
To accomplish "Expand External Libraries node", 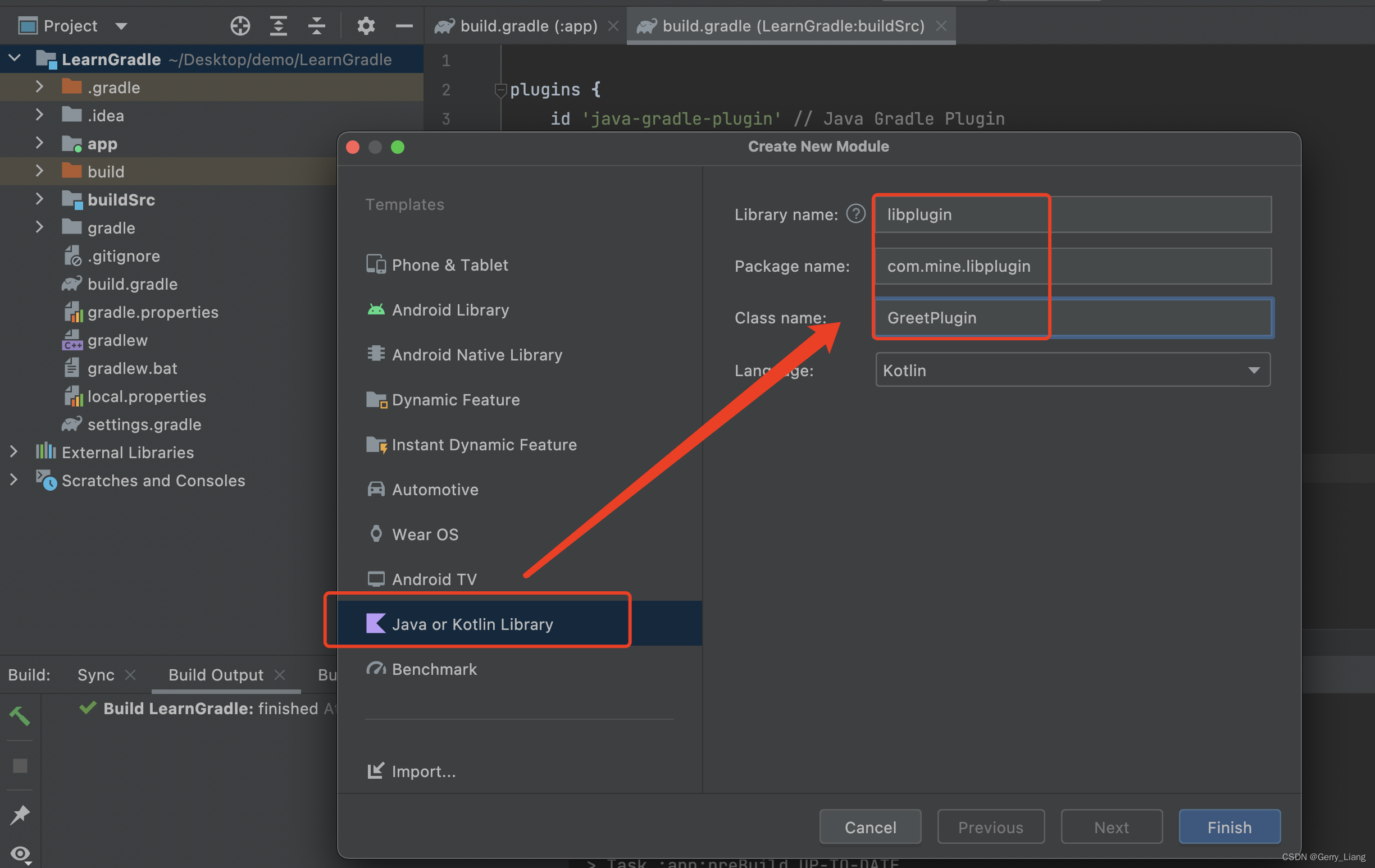I will (13, 451).
